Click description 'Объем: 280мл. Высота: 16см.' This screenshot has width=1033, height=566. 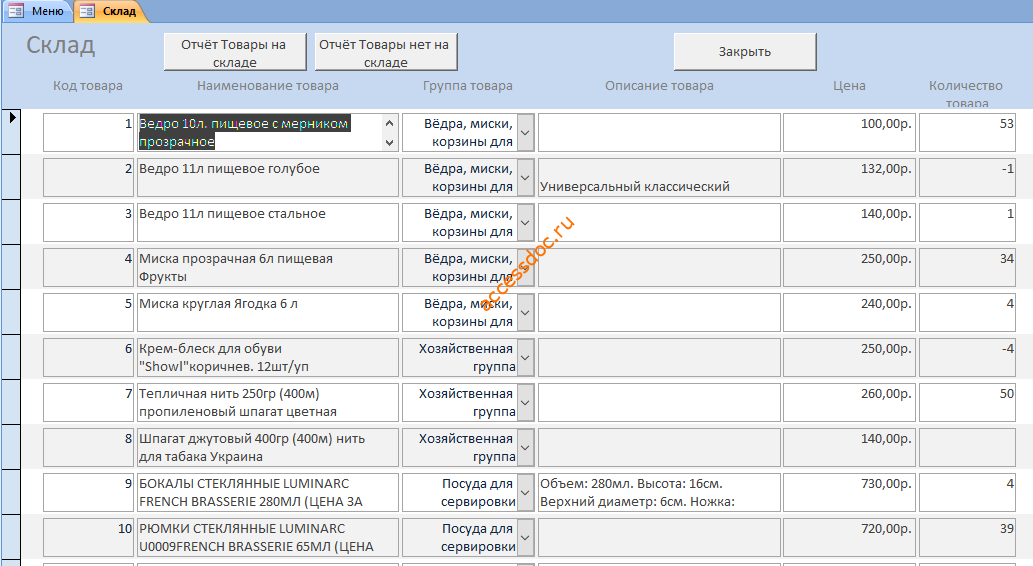(x=659, y=492)
